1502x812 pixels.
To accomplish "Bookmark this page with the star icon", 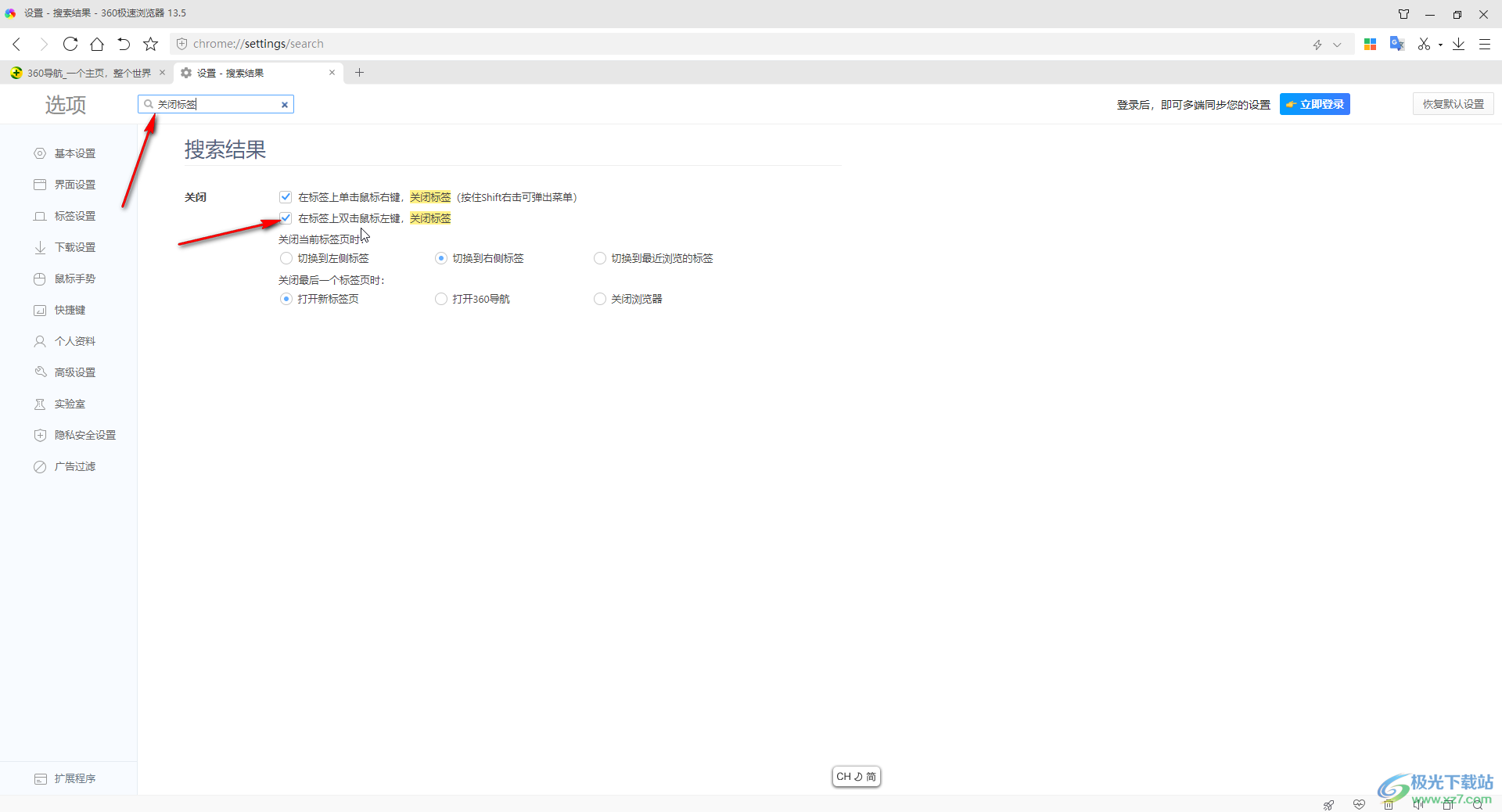I will pyautogui.click(x=151, y=44).
